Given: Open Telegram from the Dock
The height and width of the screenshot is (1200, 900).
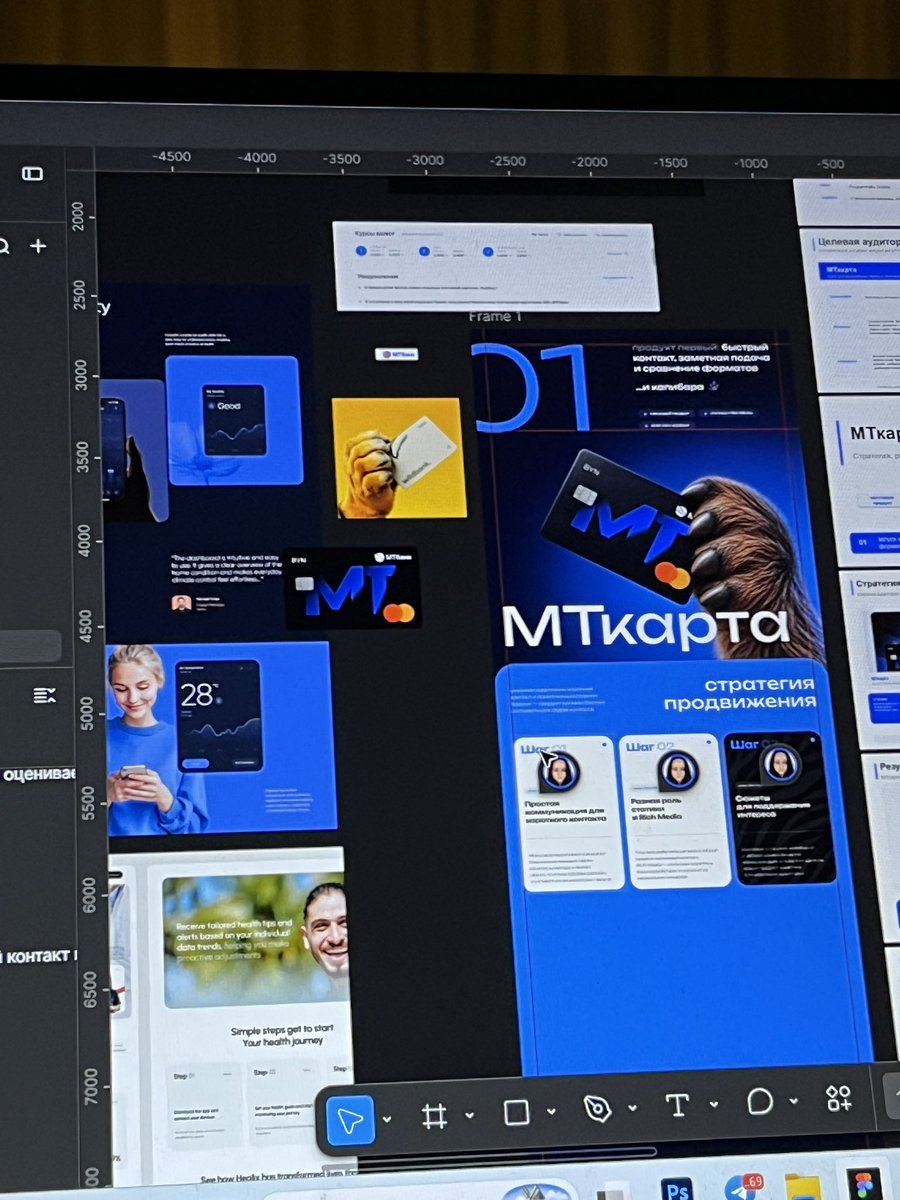Looking at the screenshot, I should (x=741, y=1189).
